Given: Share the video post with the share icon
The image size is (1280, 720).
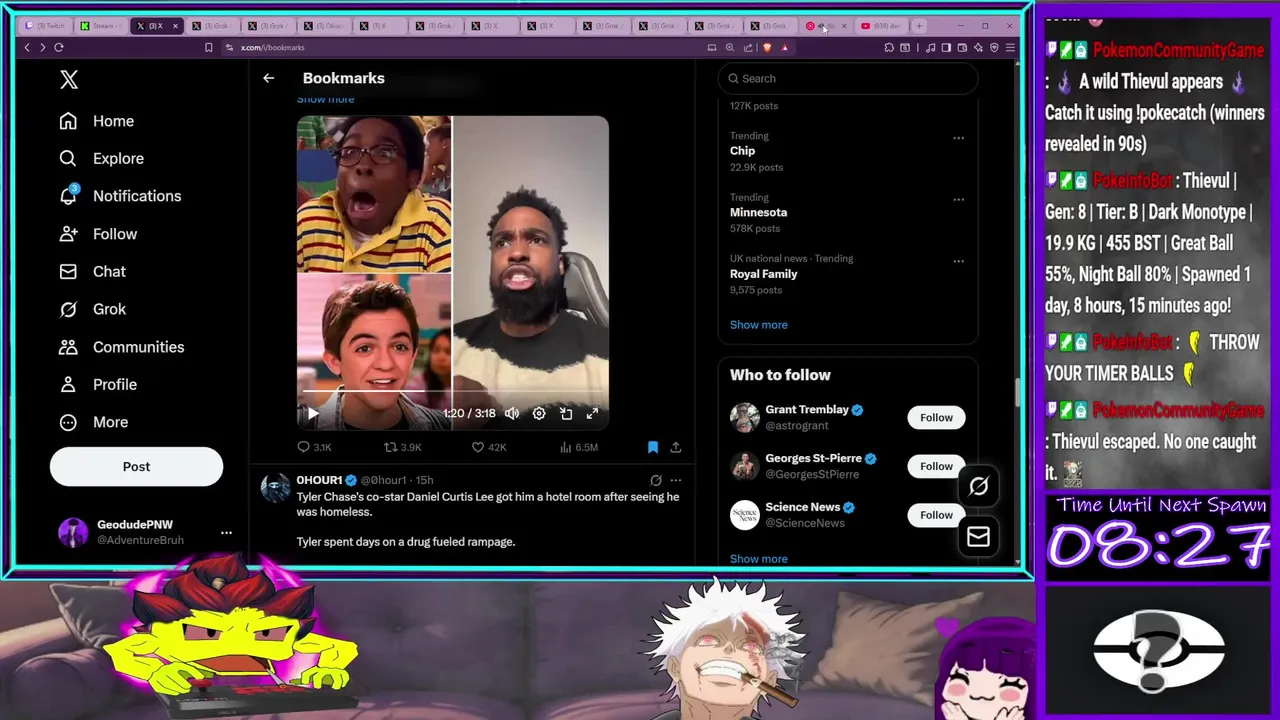Looking at the screenshot, I should 676,447.
